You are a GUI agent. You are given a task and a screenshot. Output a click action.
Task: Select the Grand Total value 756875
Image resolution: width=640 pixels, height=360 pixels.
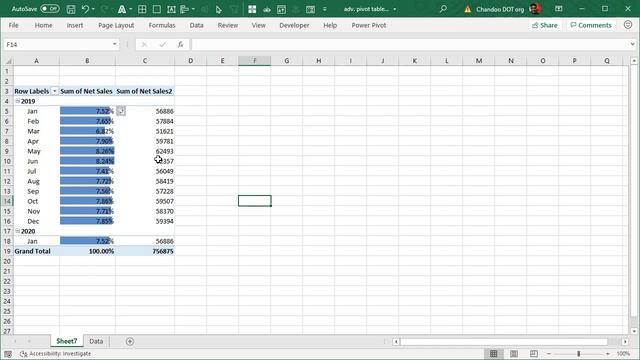(145, 251)
